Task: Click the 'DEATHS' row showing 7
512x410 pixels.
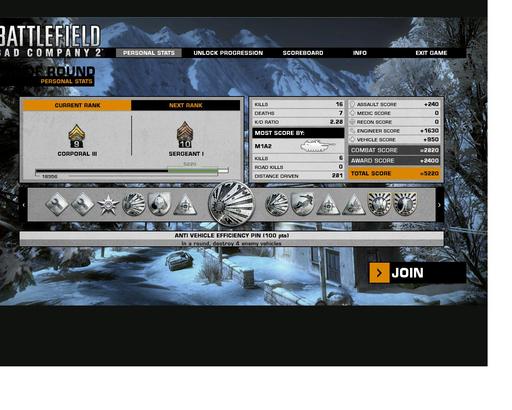Action: [x=298, y=113]
